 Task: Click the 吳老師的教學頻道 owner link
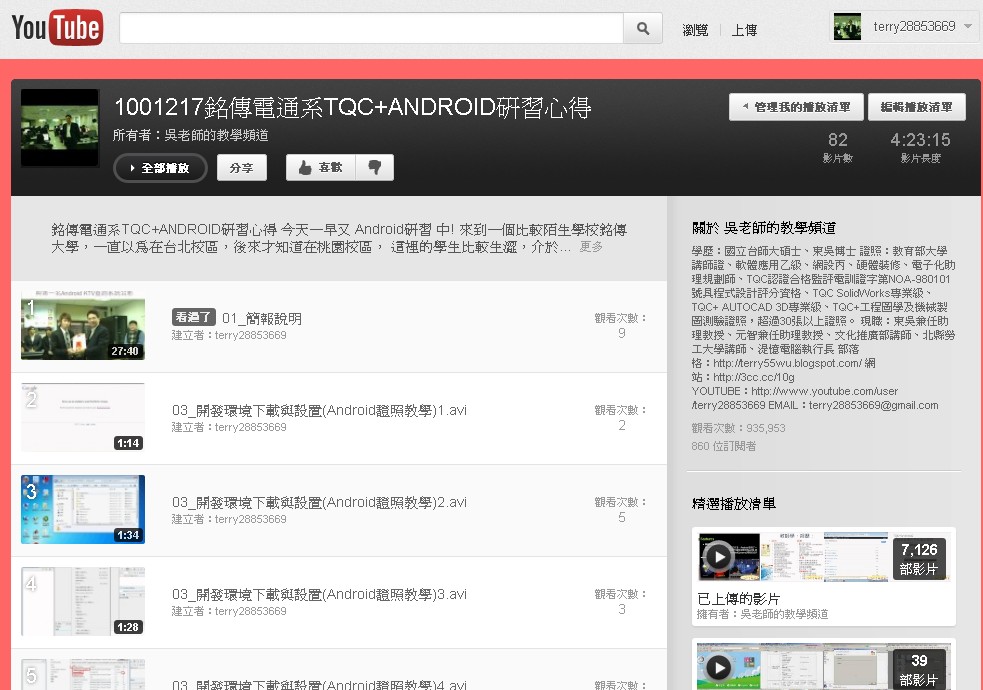(216, 135)
